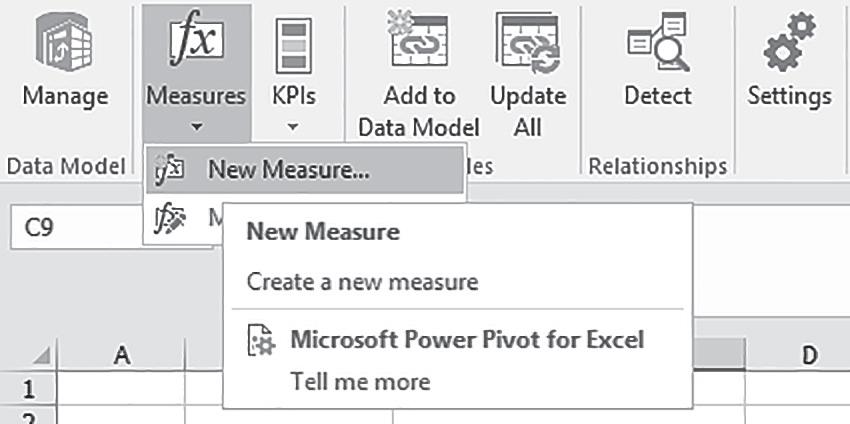Click the Tell me more link

tap(360, 381)
